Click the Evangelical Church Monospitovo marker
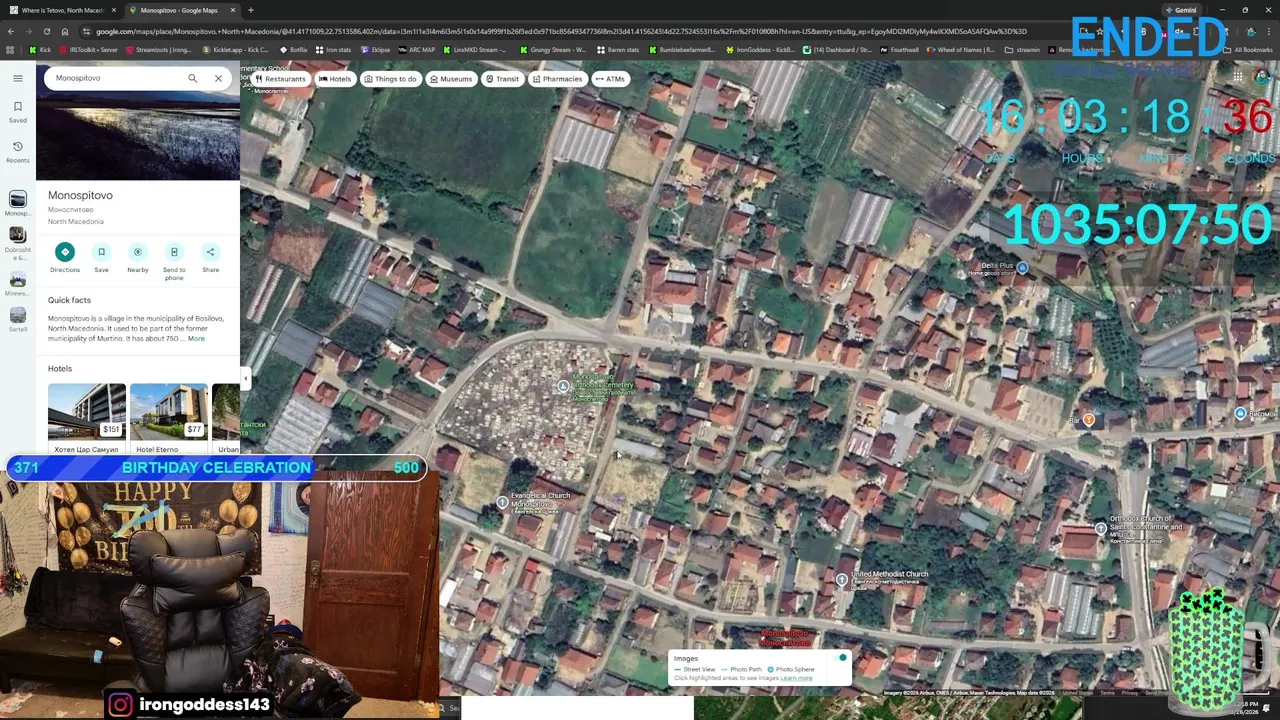1280x720 pixels. click(x=502, y=503)
